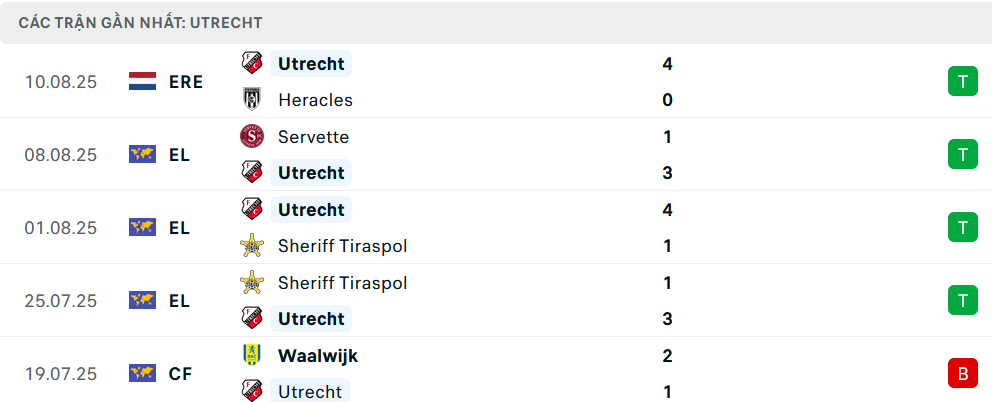Screen dimensions: 992x402
Task: Click the CF competition label
Action: (x=180, y=374)
